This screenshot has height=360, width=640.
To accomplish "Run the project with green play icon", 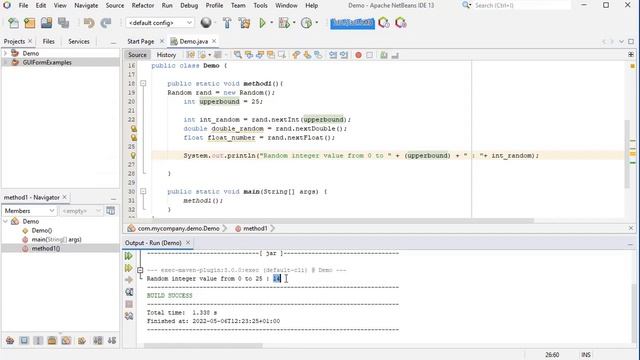I will (x=262, y=23).
